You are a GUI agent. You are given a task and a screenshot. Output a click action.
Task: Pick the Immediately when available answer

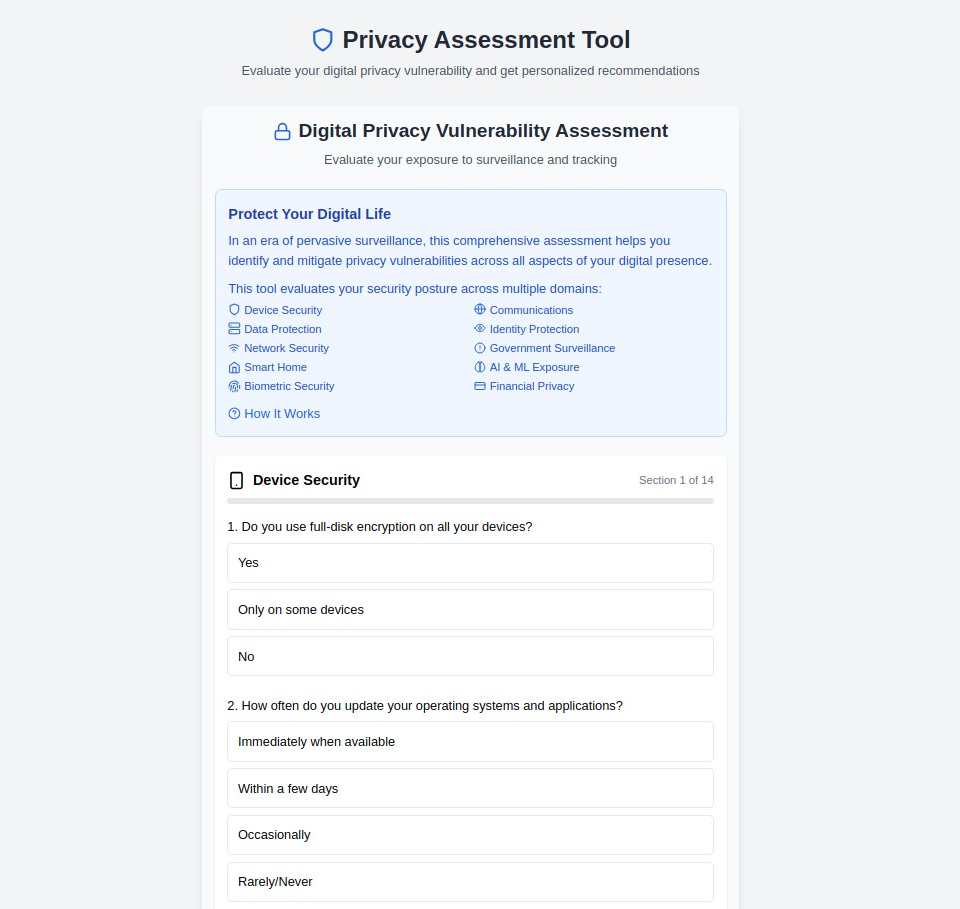pyautogui.click(x=470, y=742)
